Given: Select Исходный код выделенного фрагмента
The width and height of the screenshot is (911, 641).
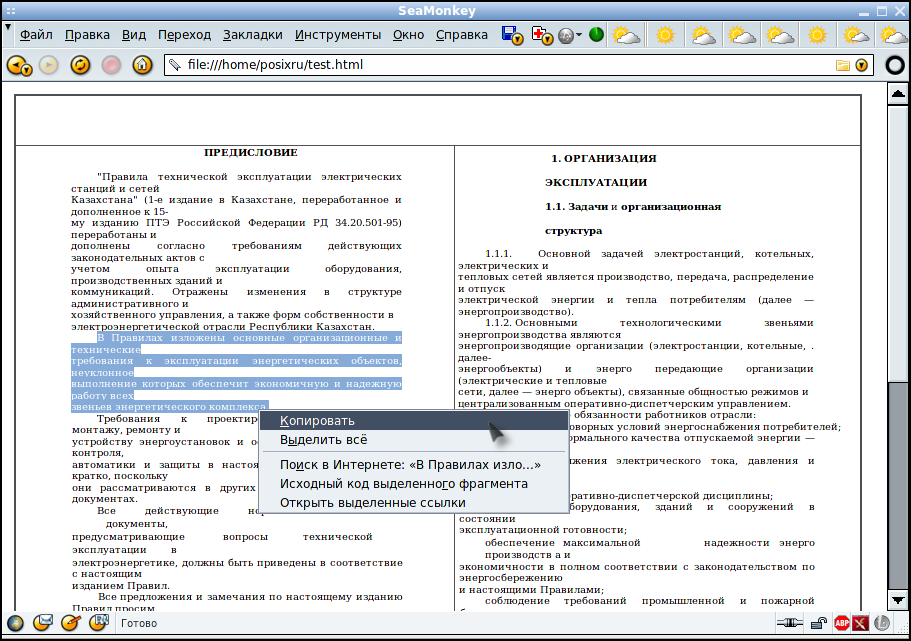Looking at the screenshot, I should pyautogui.click(x=414, y=484).
